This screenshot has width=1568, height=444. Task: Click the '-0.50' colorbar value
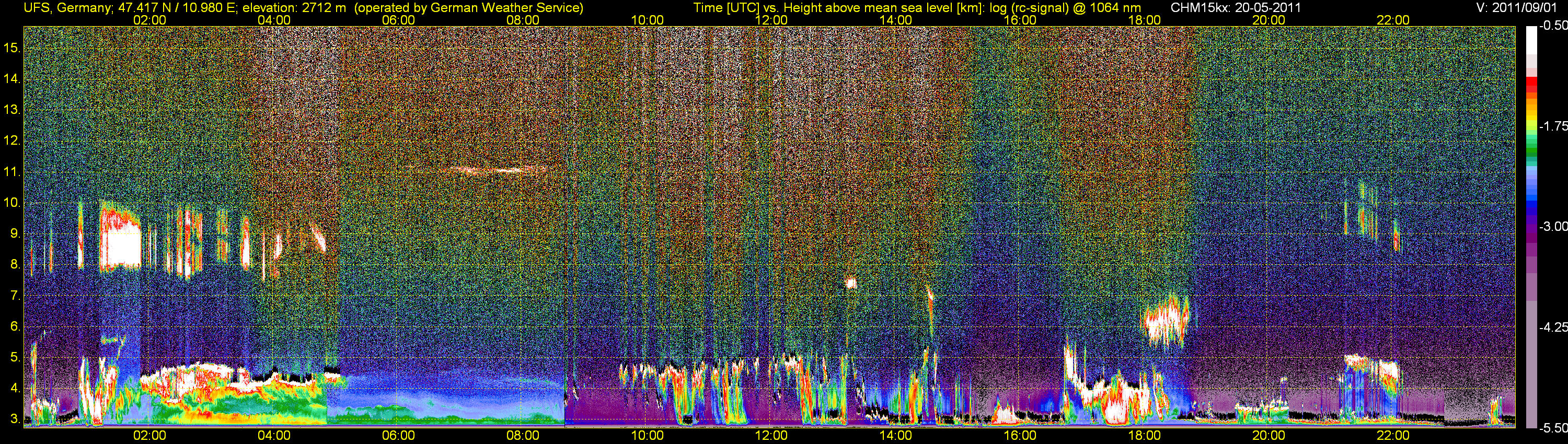(x=1553, y=26)
